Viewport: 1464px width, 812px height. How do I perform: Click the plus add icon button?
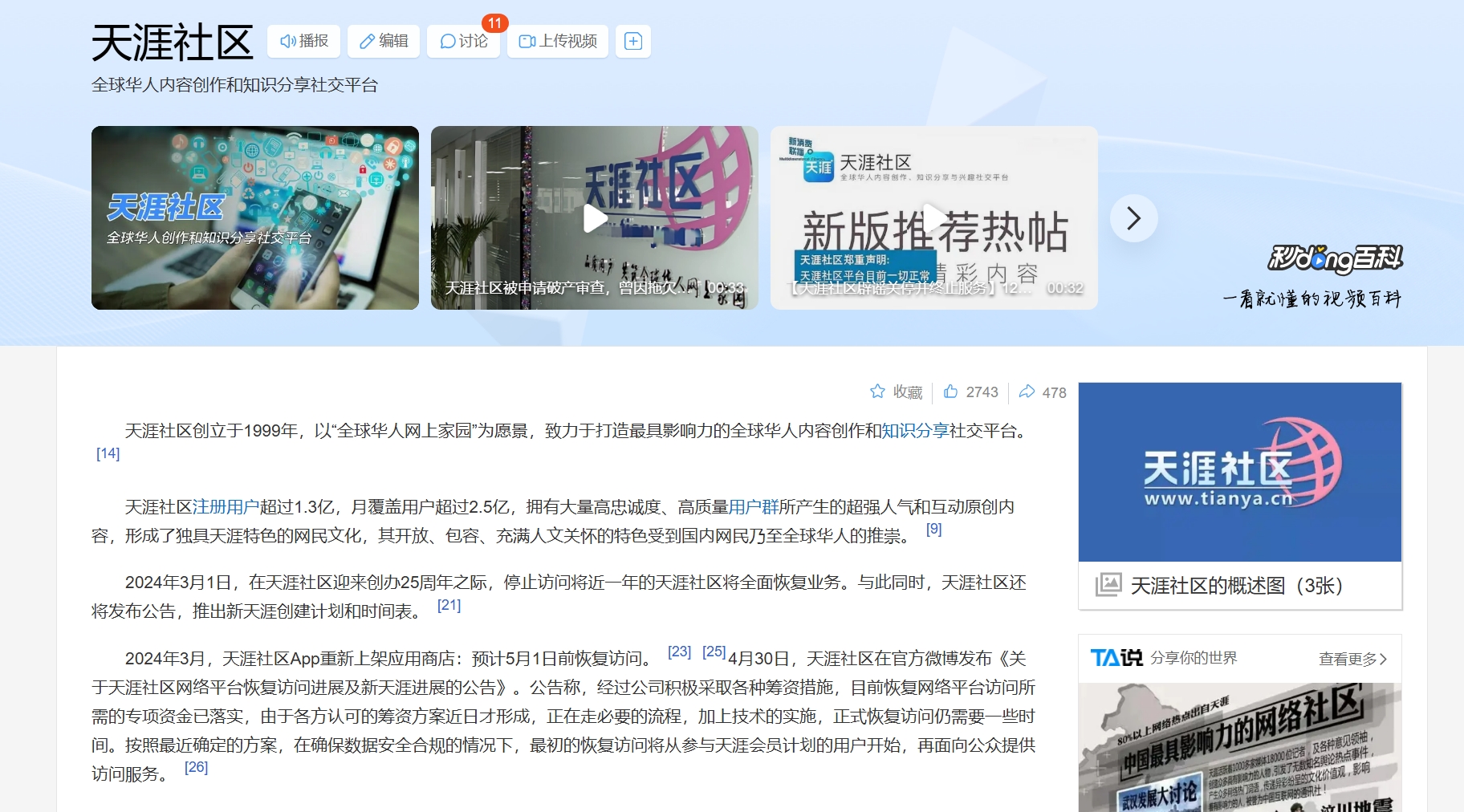[x=633, y=41]
